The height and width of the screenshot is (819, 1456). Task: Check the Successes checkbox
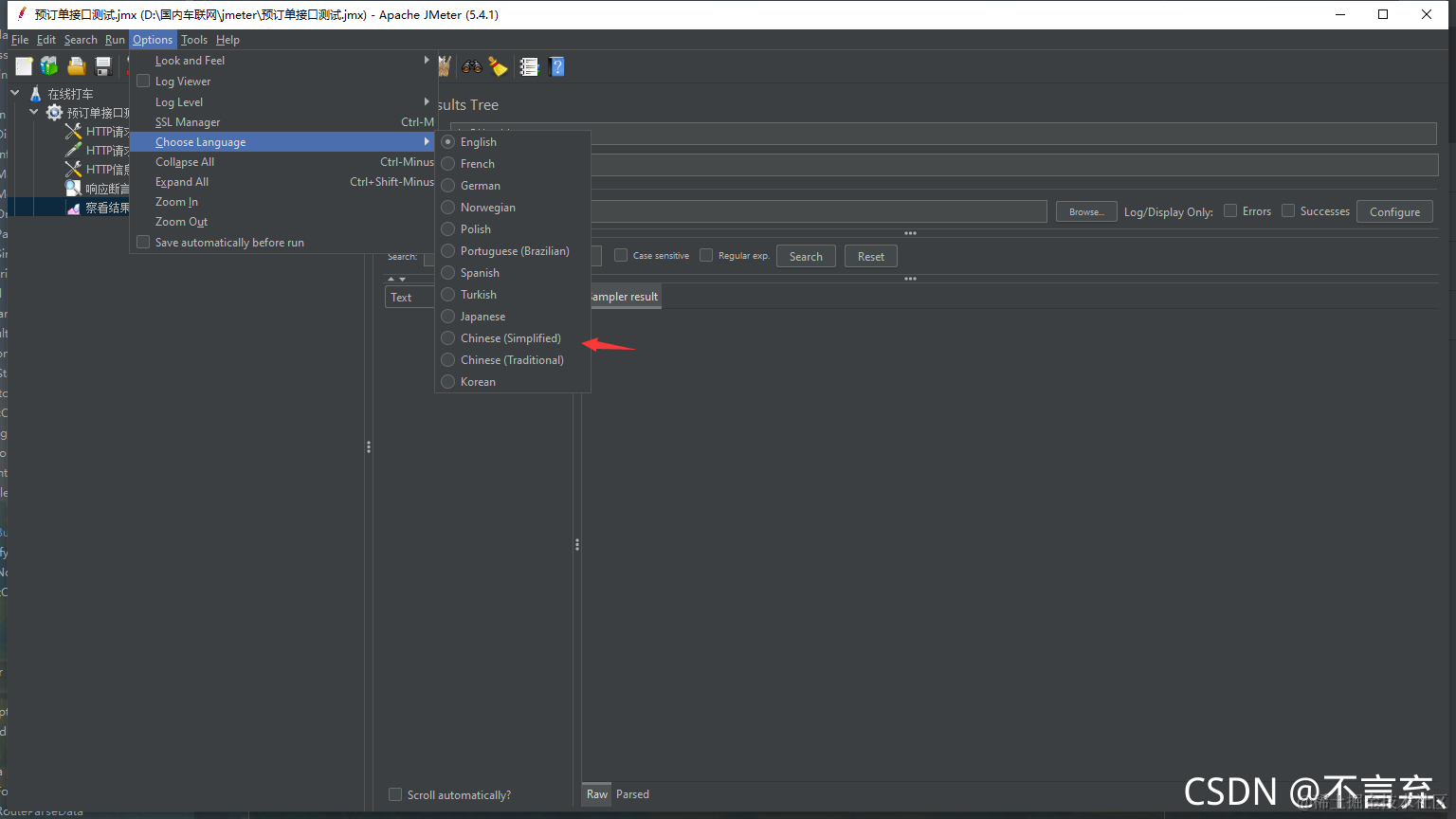1288,210
